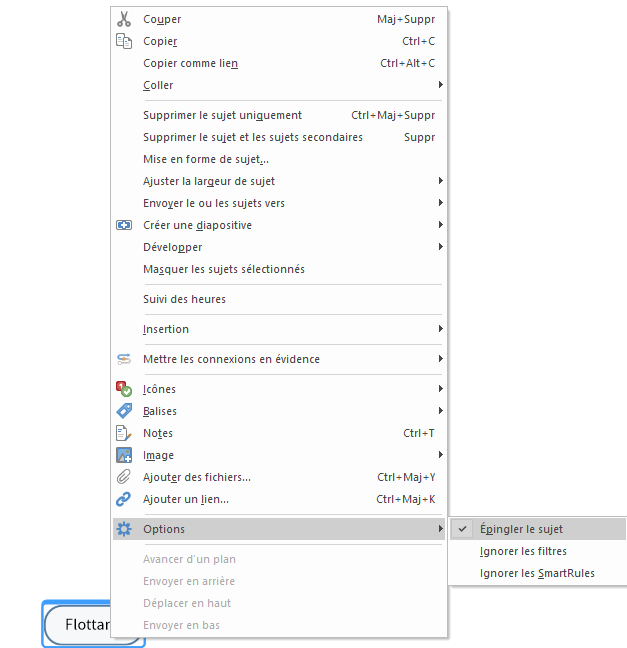Click the Créer une diapositive icon

click(124, 225)
